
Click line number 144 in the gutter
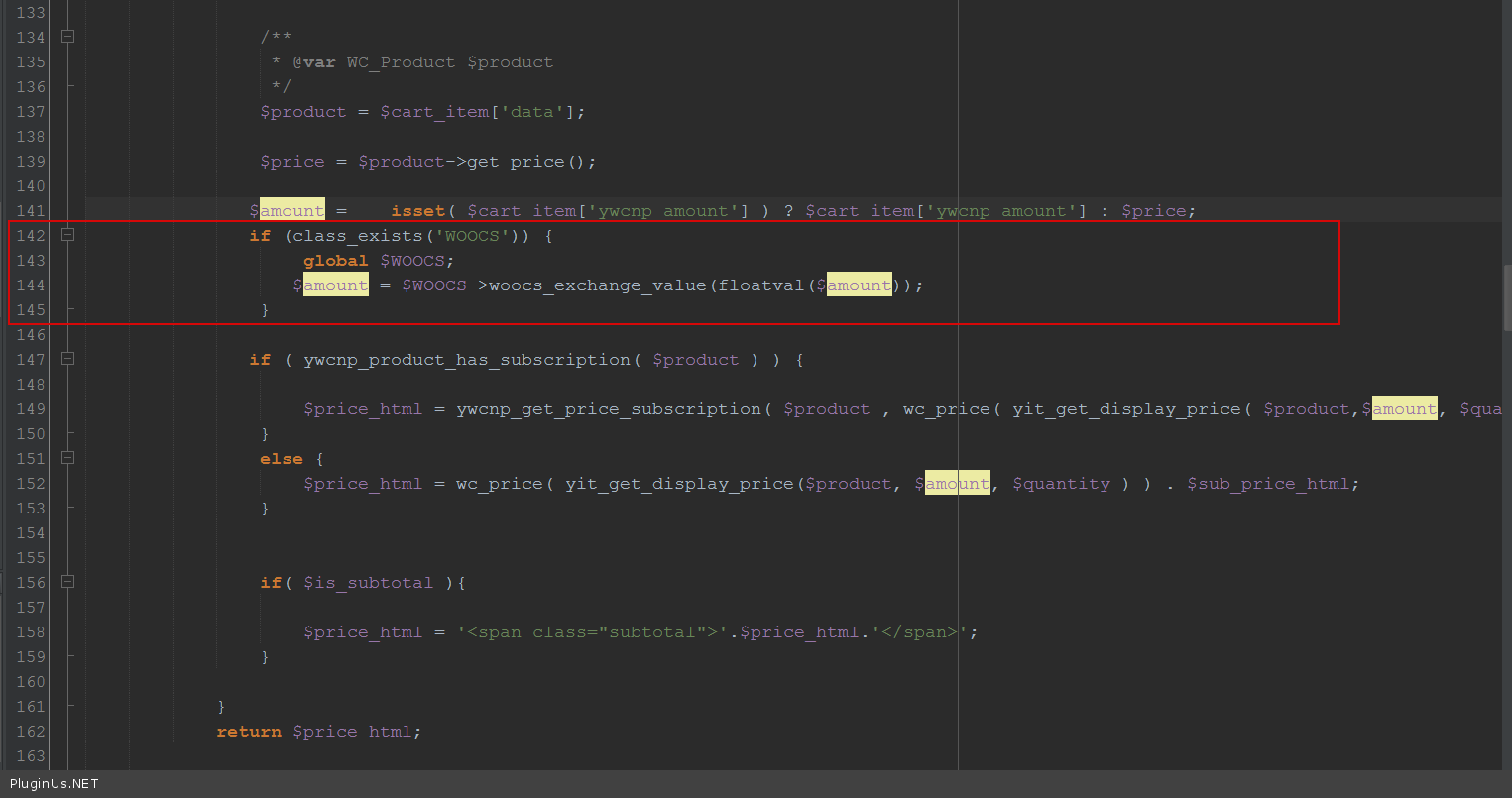[31, 285]
